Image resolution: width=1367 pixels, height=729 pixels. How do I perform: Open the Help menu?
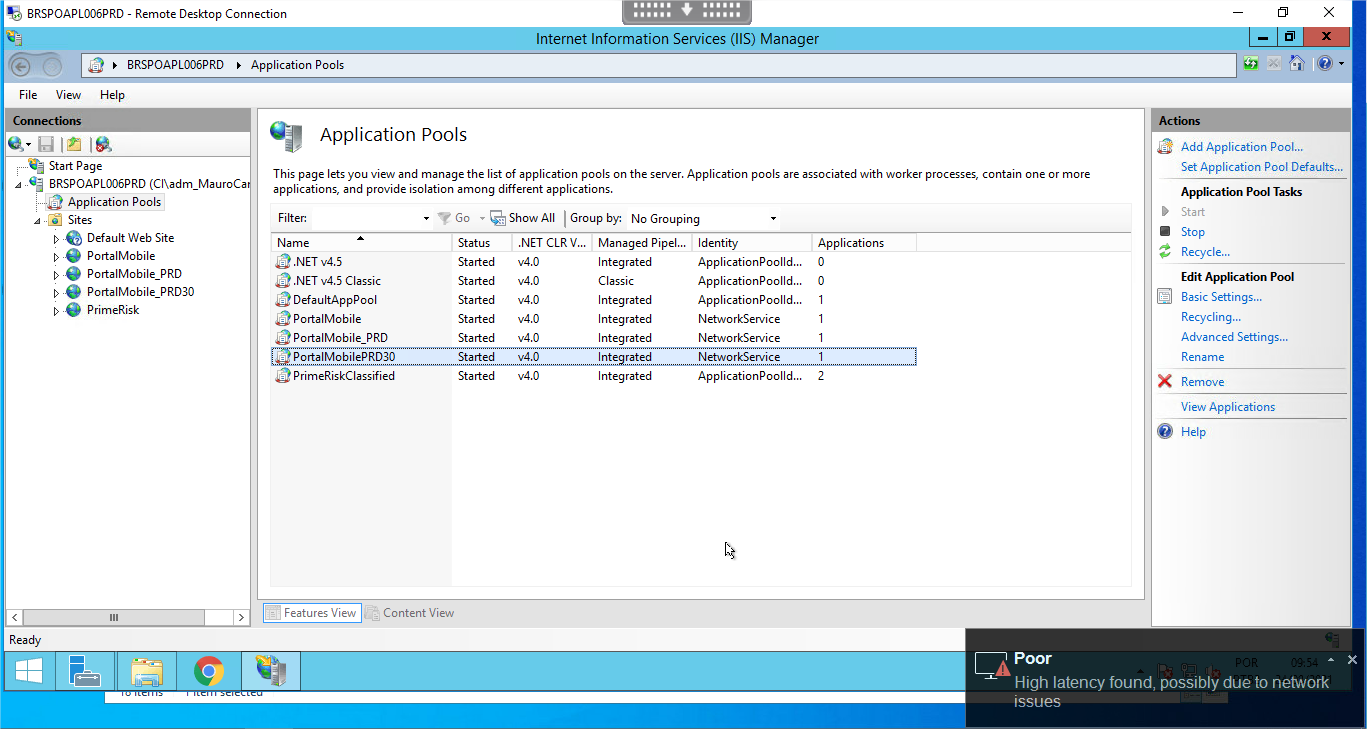click(x=112, y=95)
